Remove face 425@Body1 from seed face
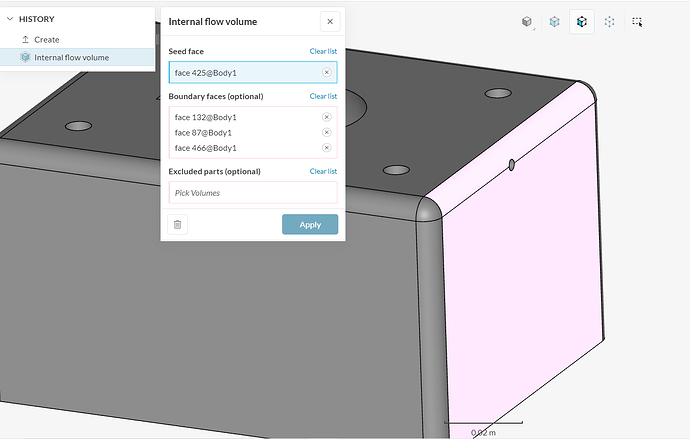The image size is (690, 439). point(327,73)
